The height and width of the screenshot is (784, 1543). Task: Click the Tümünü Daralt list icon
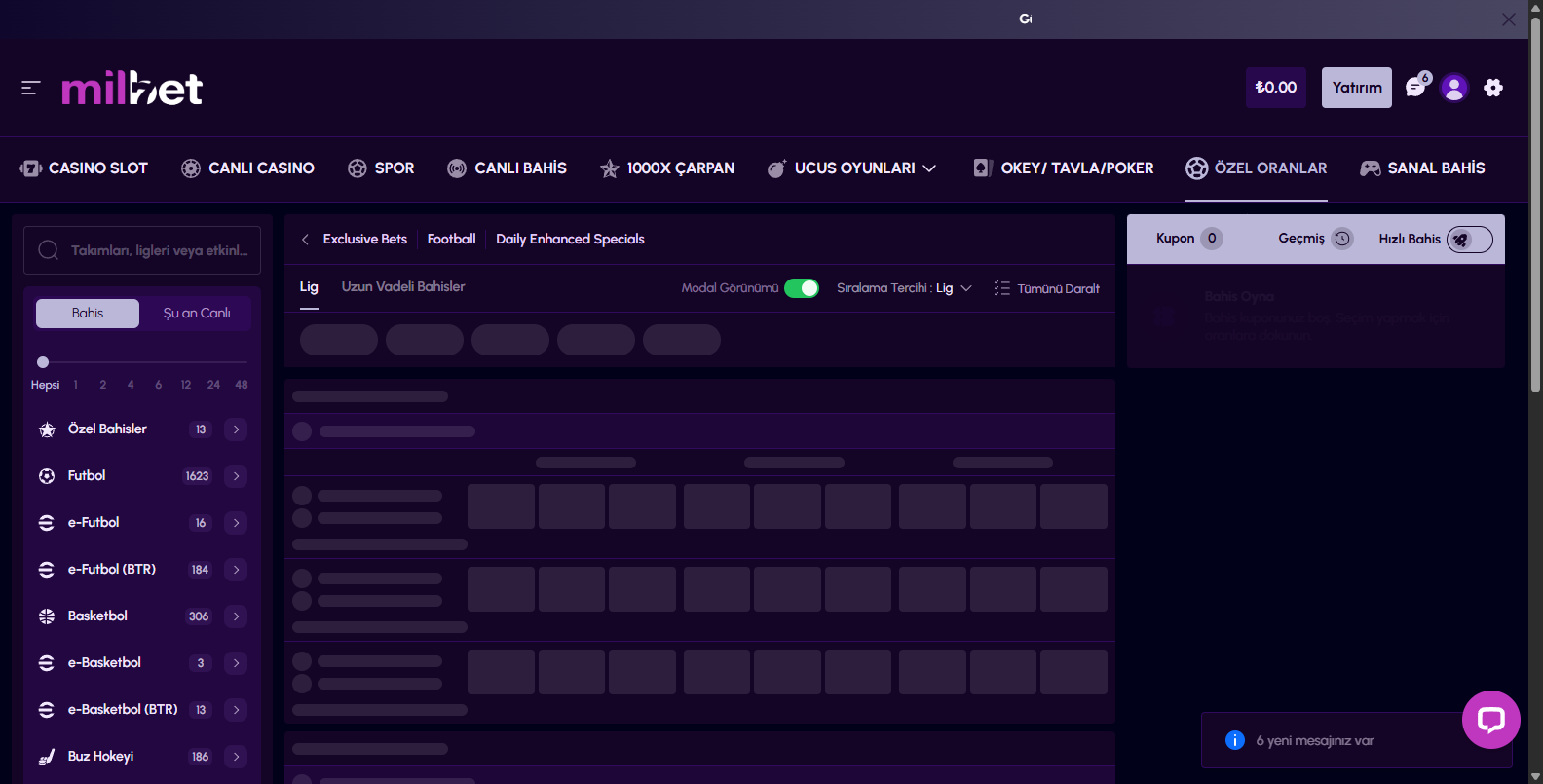pos(1001,288)
